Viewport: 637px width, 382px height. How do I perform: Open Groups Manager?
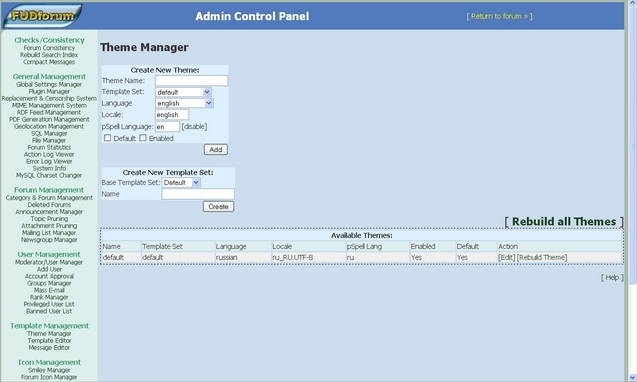coord(49,283)
